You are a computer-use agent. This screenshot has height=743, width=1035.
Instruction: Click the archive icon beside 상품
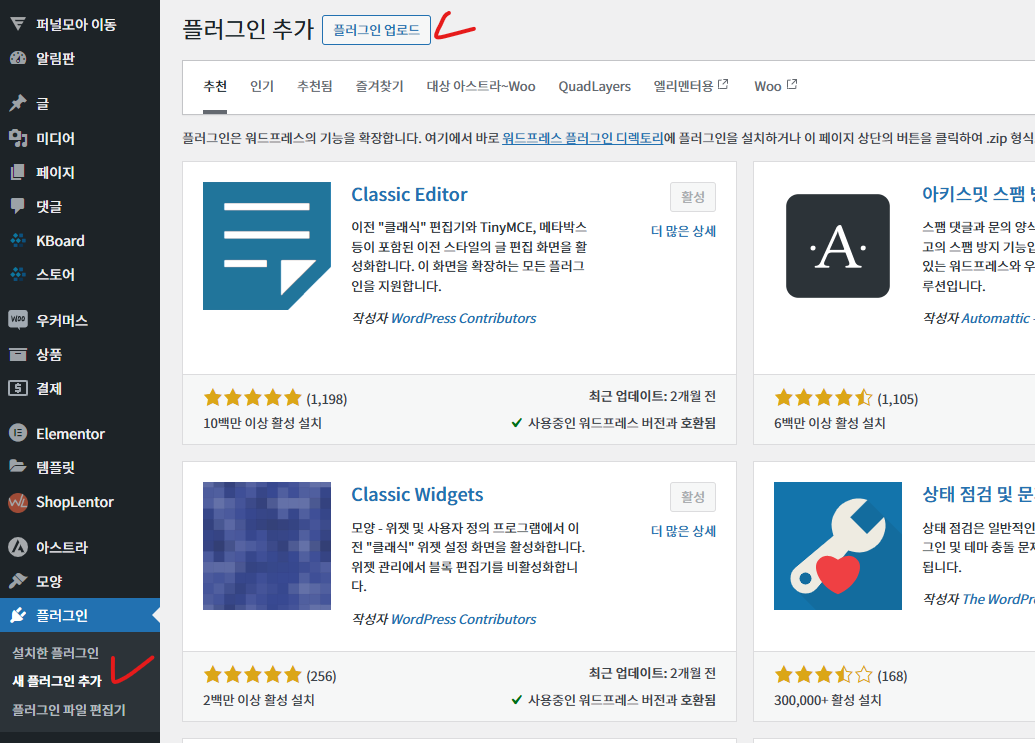[x=18, y=354]
